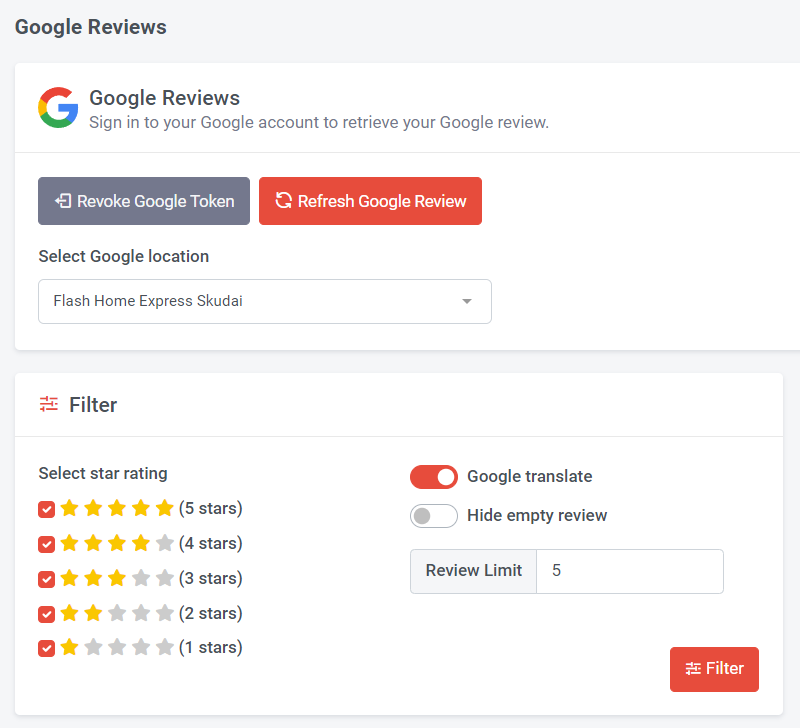This screenshot has height=728, width=800.
Task: Uncheck the 1 stars checkbox
Action: 46,648
